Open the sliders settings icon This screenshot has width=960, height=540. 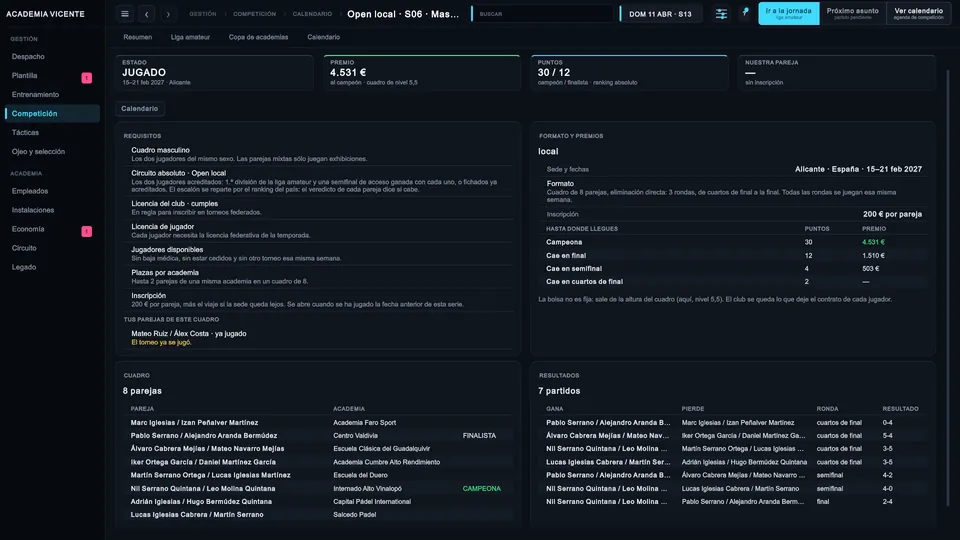[x=721, y=13]
